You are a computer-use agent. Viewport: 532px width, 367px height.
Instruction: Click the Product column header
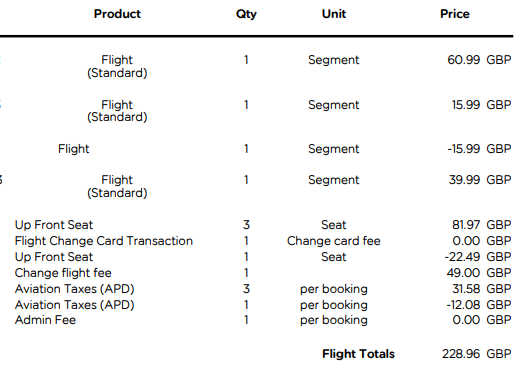tap(117, 14)
